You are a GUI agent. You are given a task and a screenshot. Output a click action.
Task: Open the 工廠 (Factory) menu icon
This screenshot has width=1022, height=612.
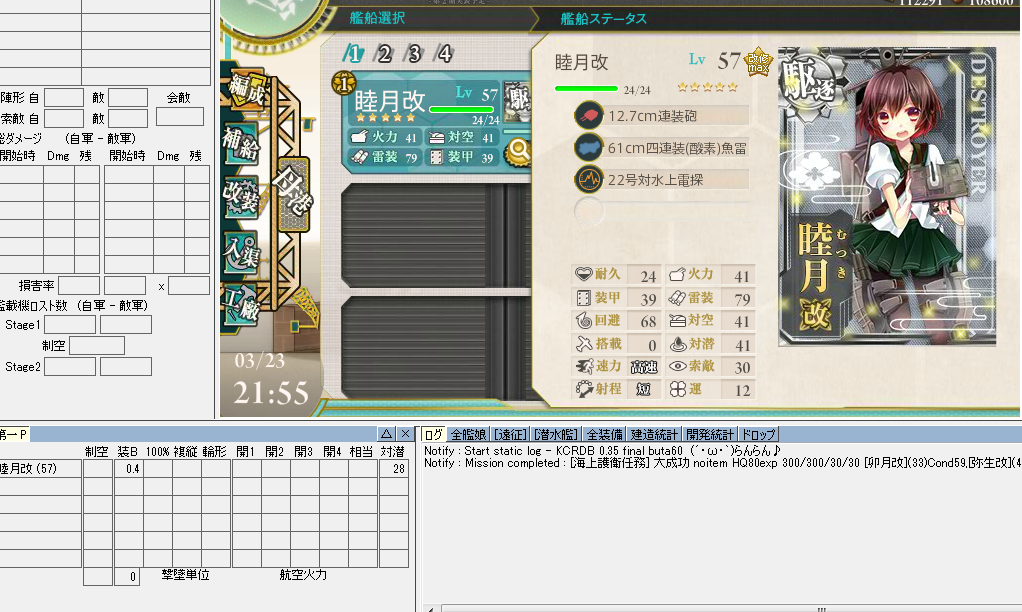(240, 304)
